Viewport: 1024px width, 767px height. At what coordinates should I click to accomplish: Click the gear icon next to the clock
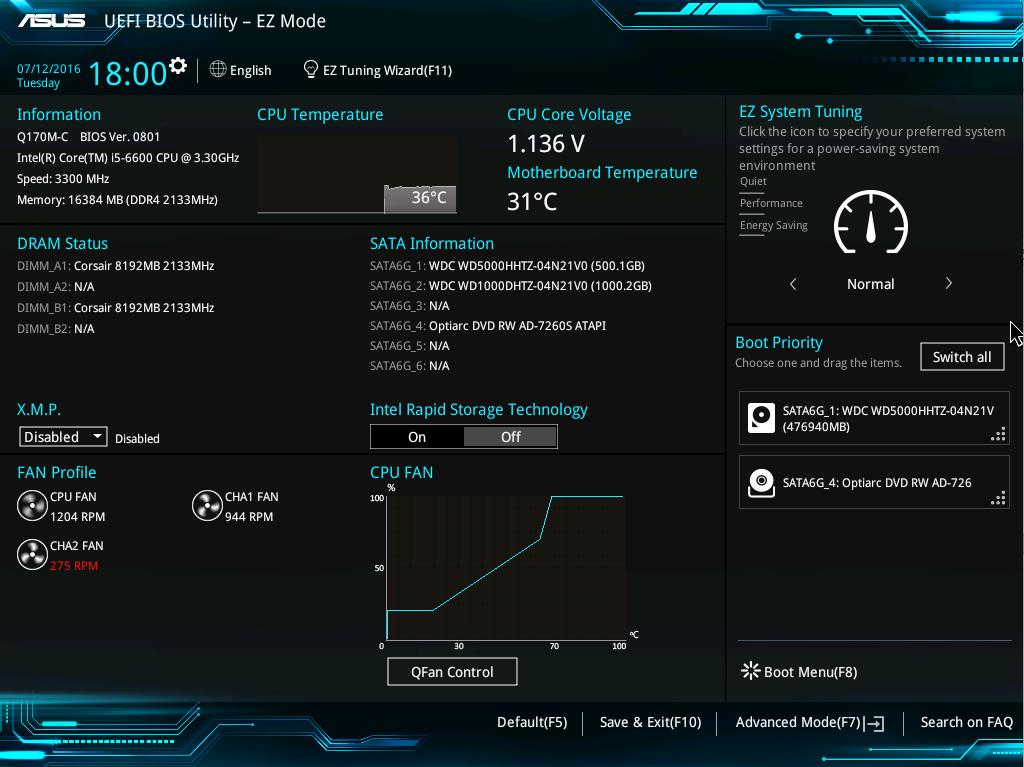coord(178,65)
